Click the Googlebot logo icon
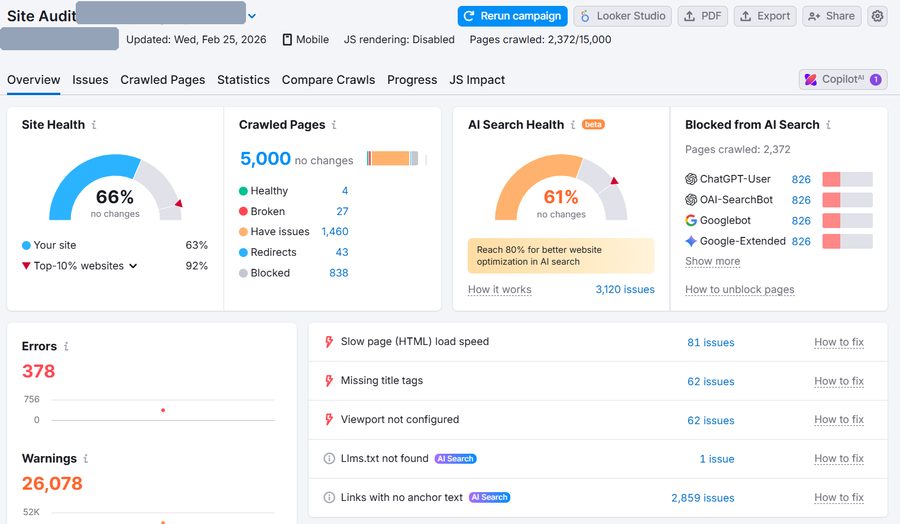The height and width of the screenshot is (524, 900). pyautogui.click(x=691, y=220)
